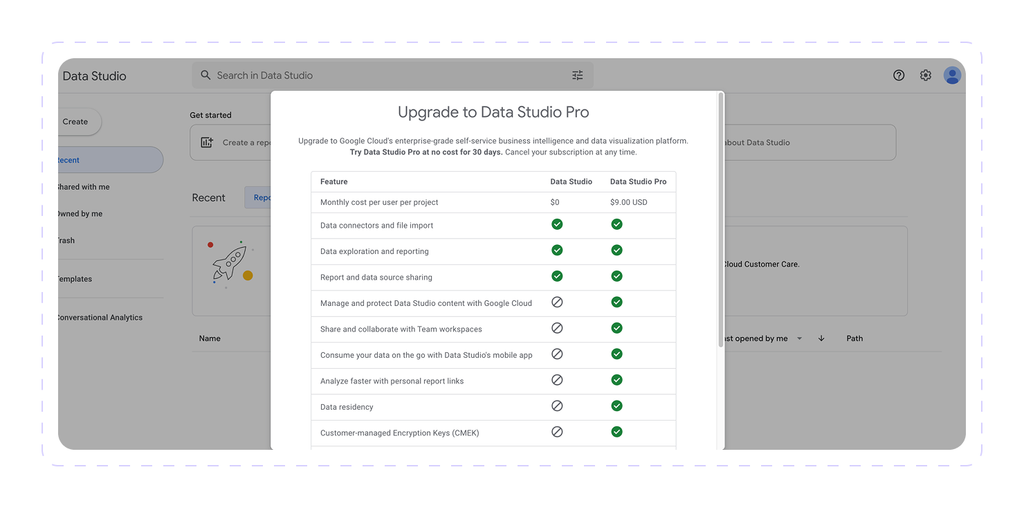This screenshot has width=1024, height=508.
Task: Select Recent in the sidebar
Action: pos(110,160)
